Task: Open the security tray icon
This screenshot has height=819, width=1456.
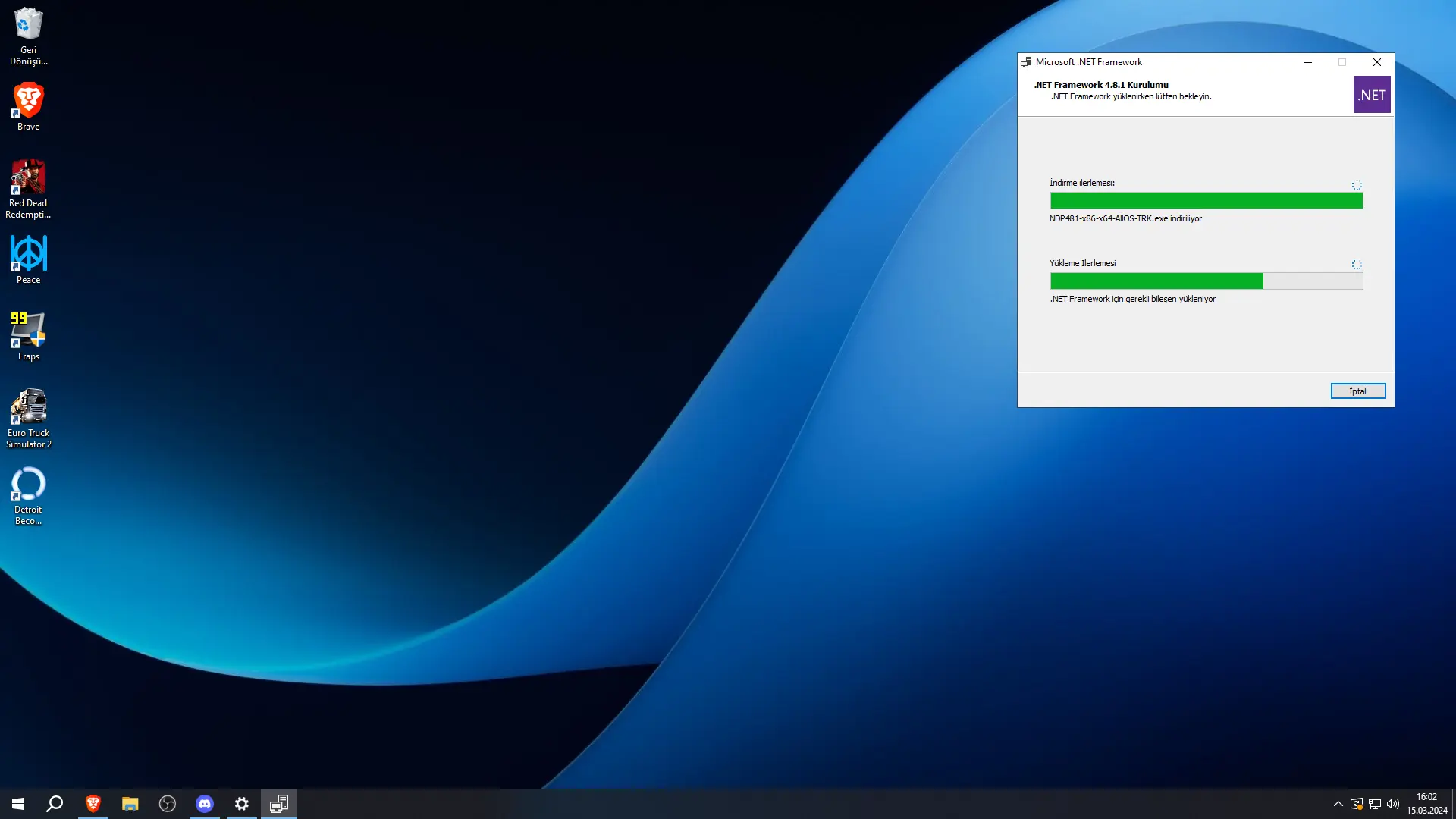Action: pyautogui.click(x=1357, y=804)
